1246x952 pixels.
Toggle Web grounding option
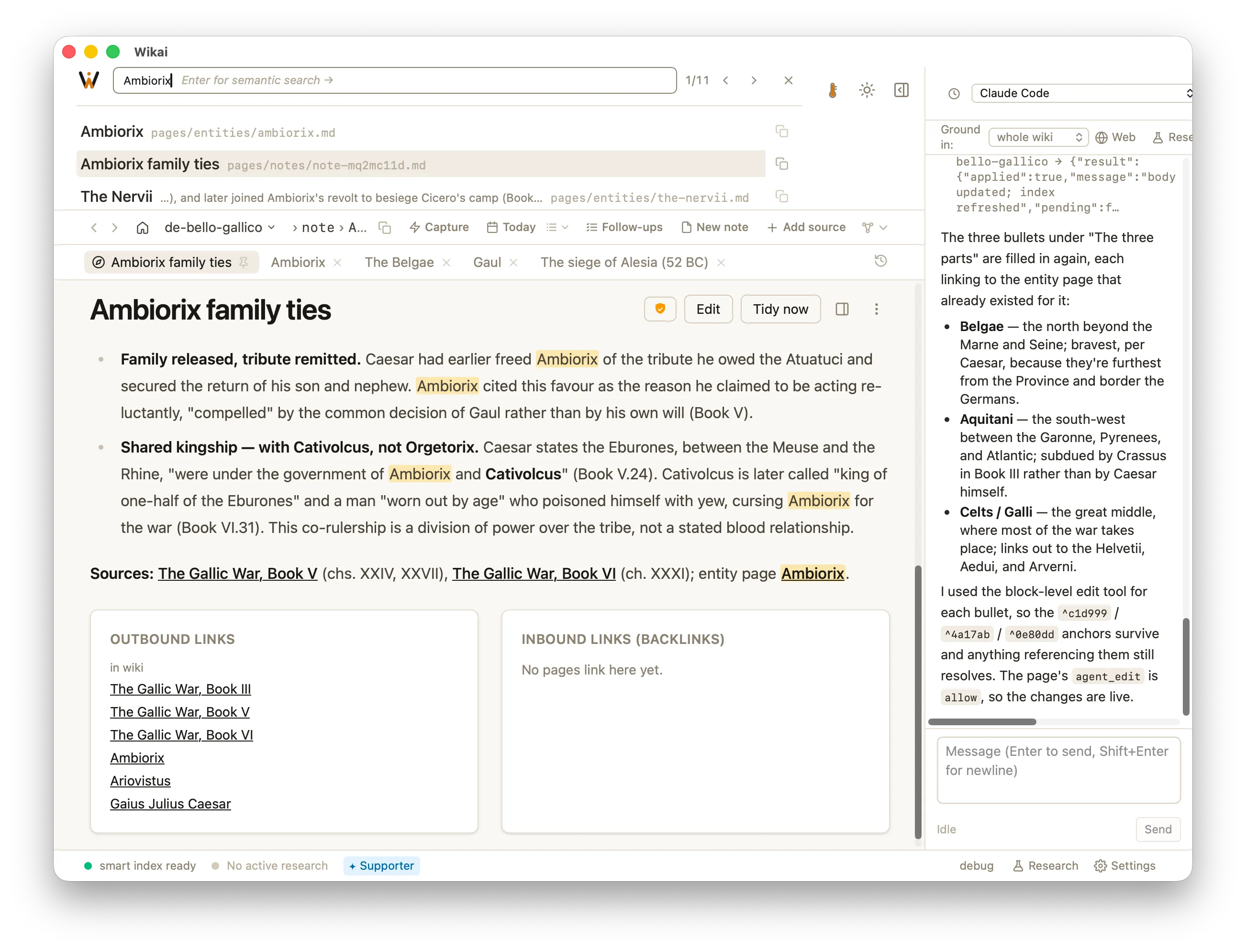1115,137
